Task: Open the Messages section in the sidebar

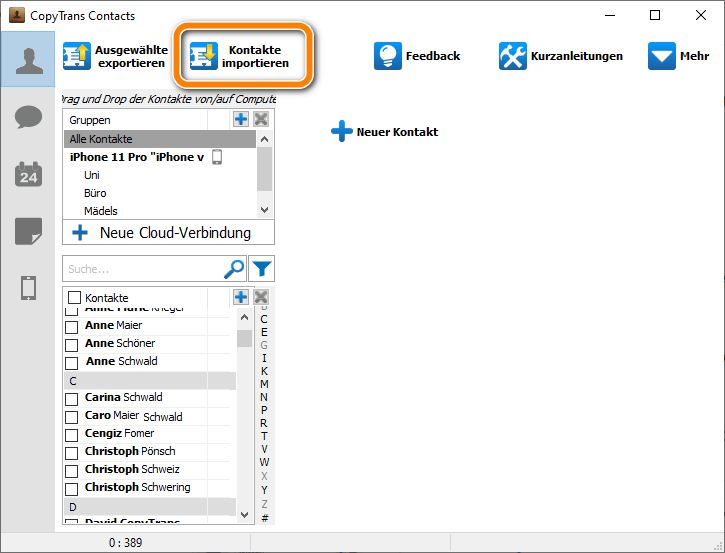Action: click(x=28, y=117)
